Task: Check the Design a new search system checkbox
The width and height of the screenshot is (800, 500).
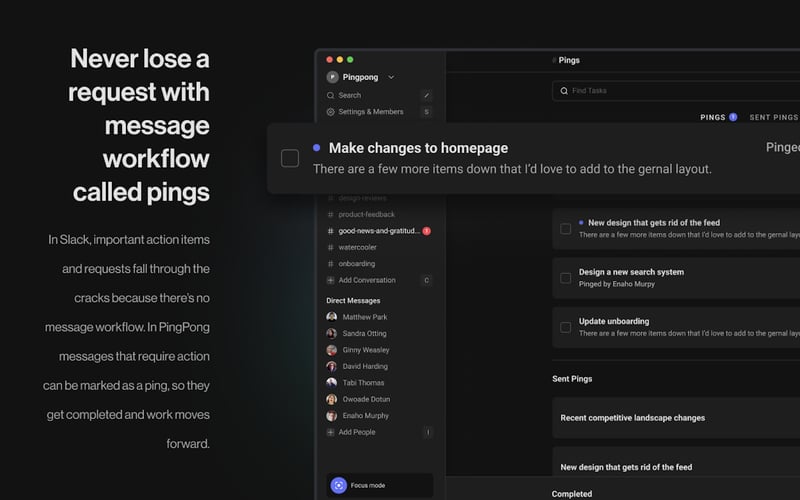Action: point(565,278)
